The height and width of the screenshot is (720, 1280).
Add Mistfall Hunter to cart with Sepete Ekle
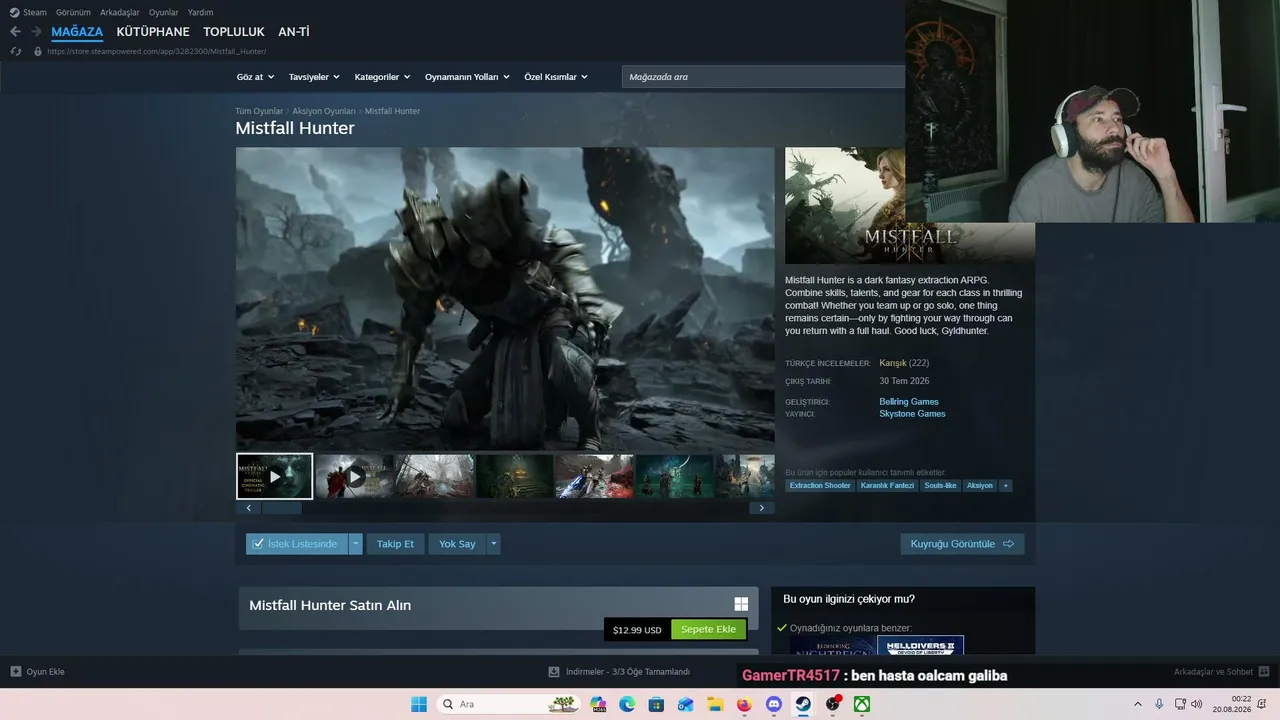point(708,630)
